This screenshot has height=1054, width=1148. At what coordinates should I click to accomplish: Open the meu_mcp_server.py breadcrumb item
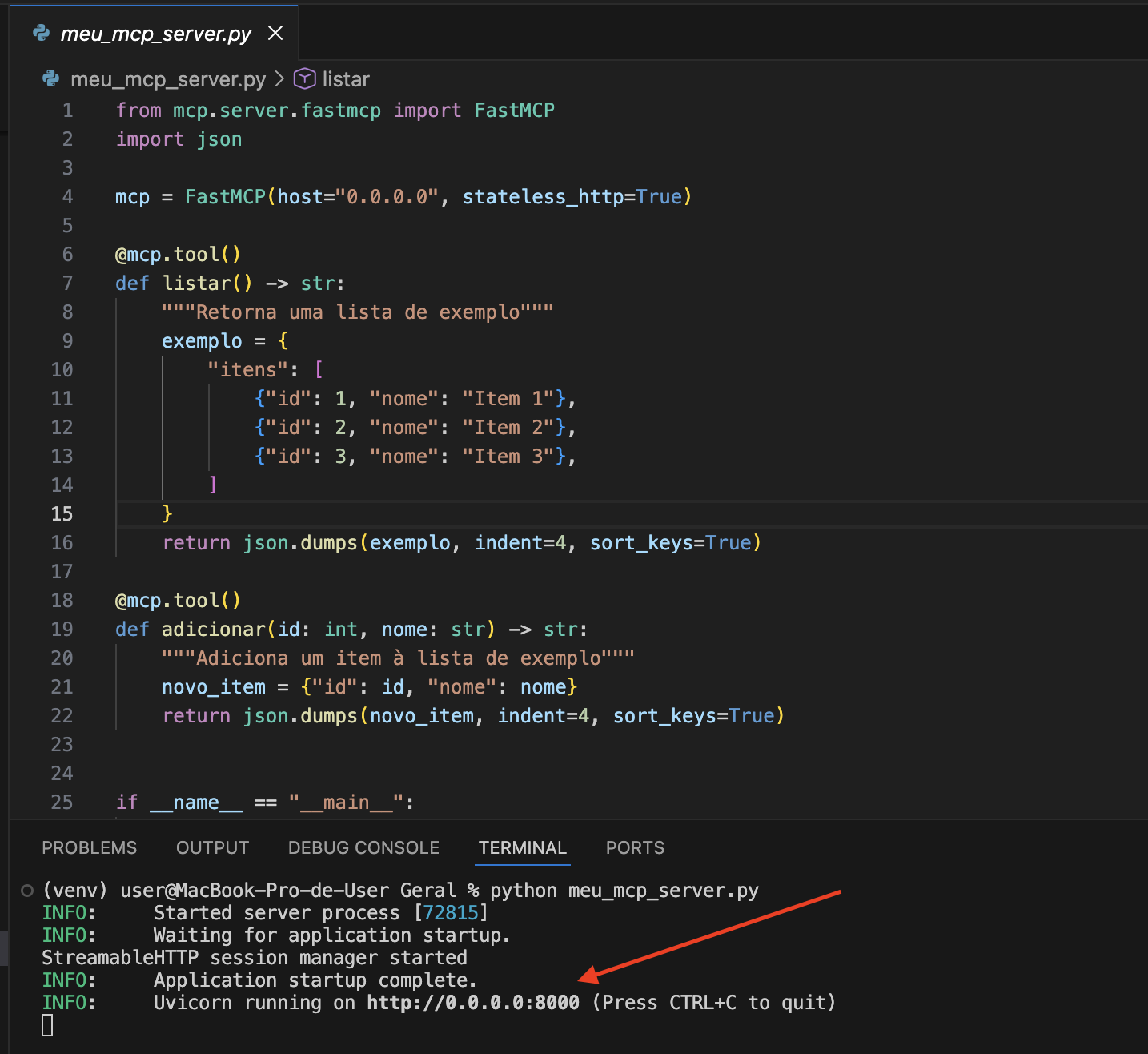(x=168, y=79)
